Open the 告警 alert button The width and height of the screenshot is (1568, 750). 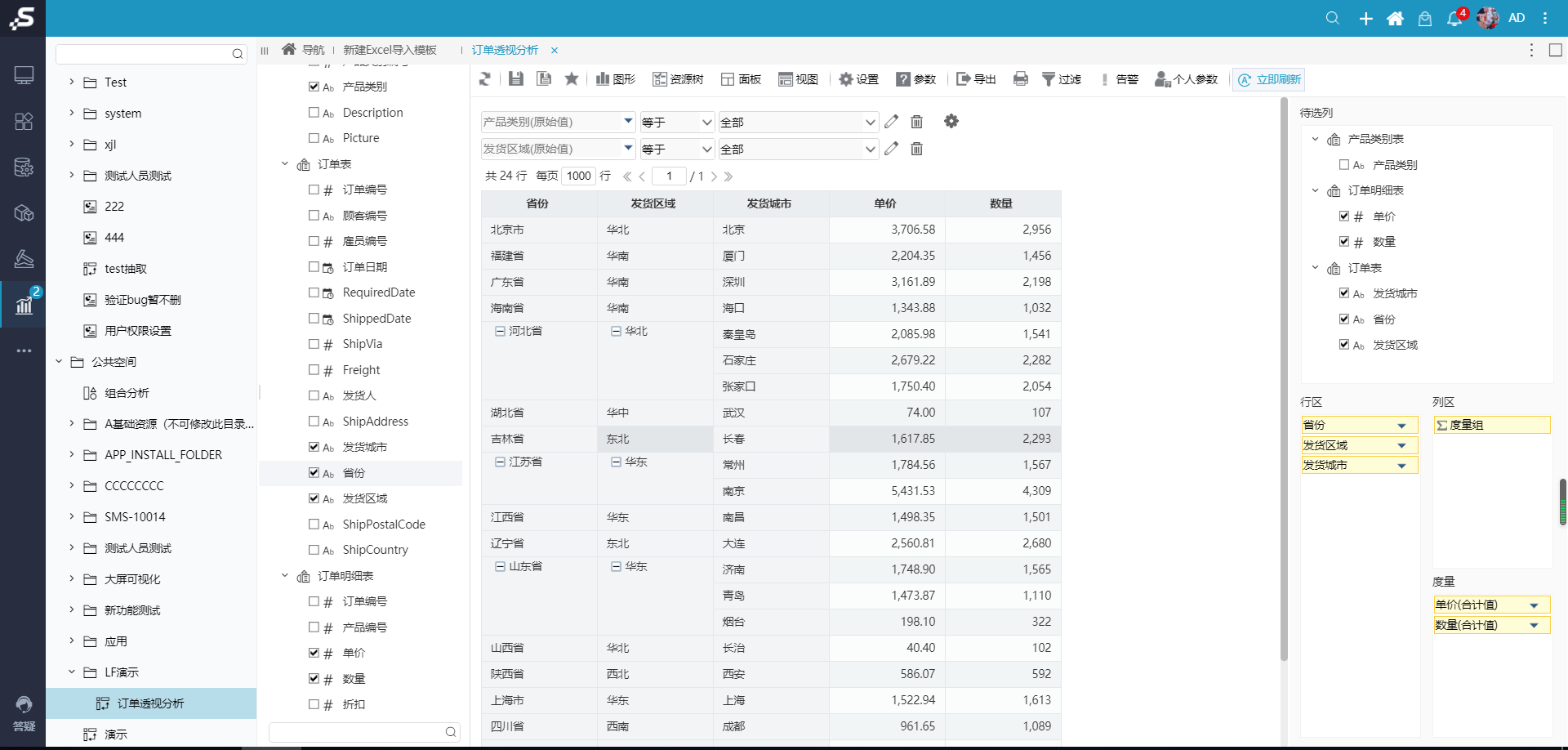[1119, 79]
